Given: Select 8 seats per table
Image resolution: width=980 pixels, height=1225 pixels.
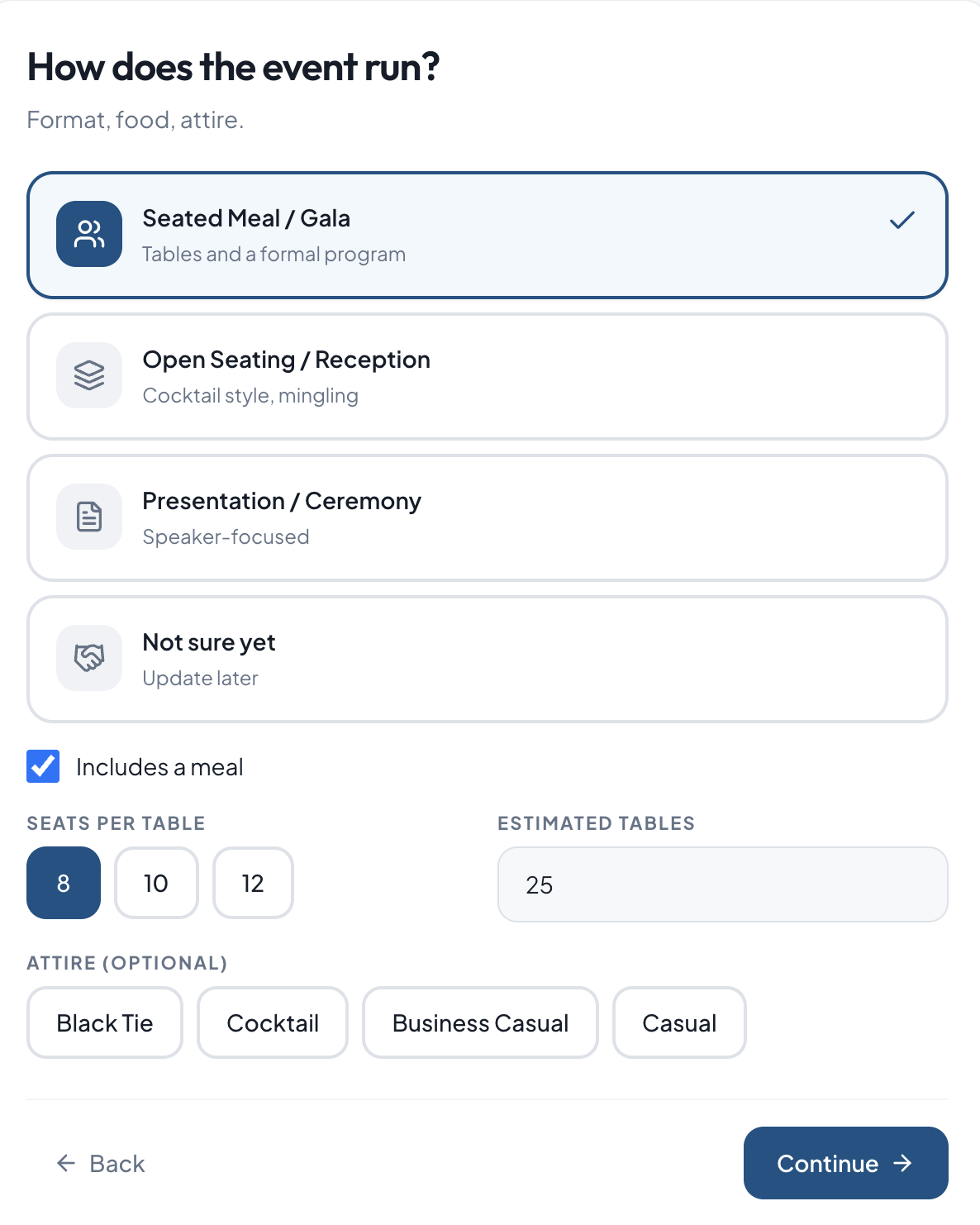Looking at the screenshot, I should coord(64,883).
